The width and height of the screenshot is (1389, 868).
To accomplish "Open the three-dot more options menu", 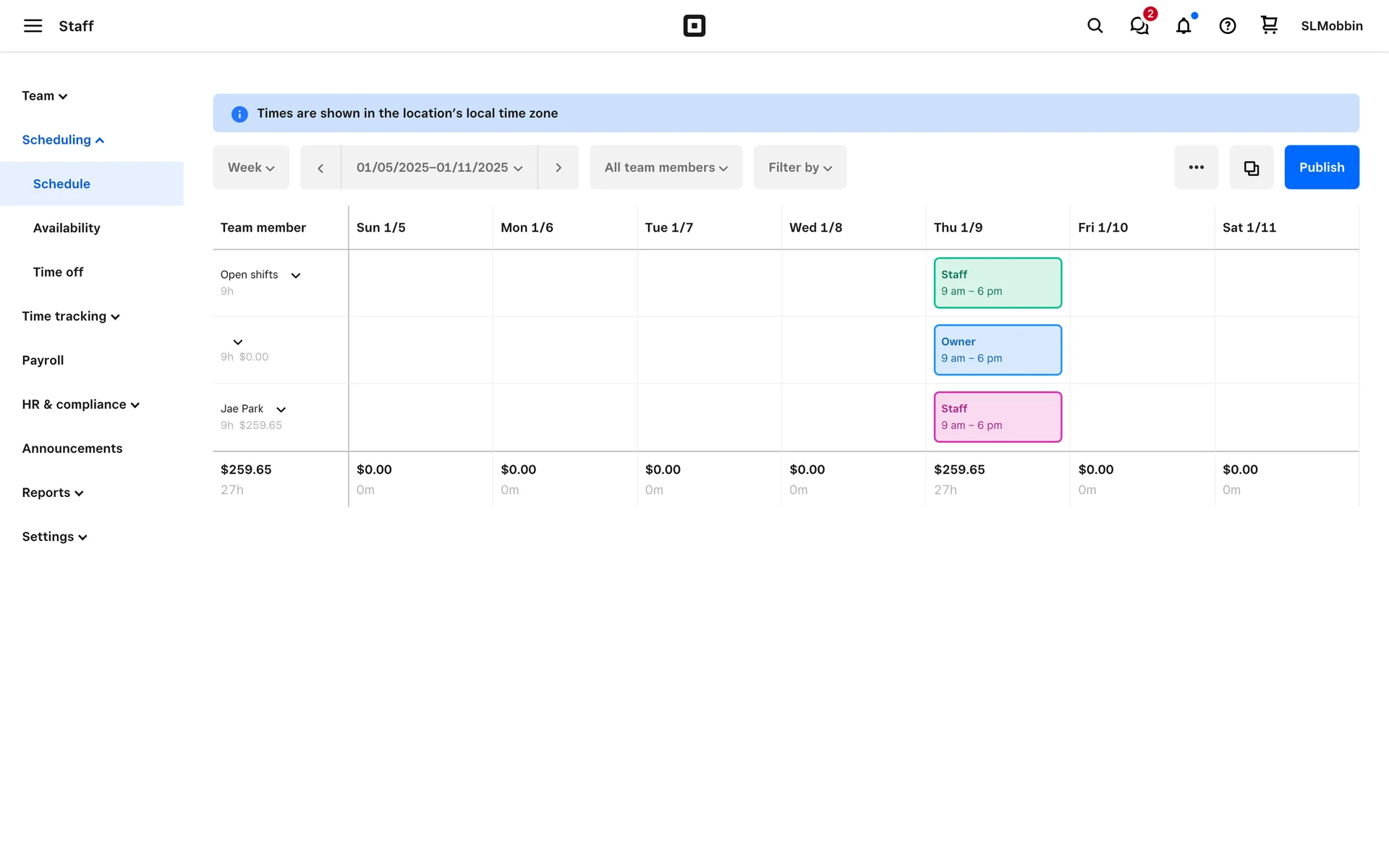I will [x=1196, y=168].
